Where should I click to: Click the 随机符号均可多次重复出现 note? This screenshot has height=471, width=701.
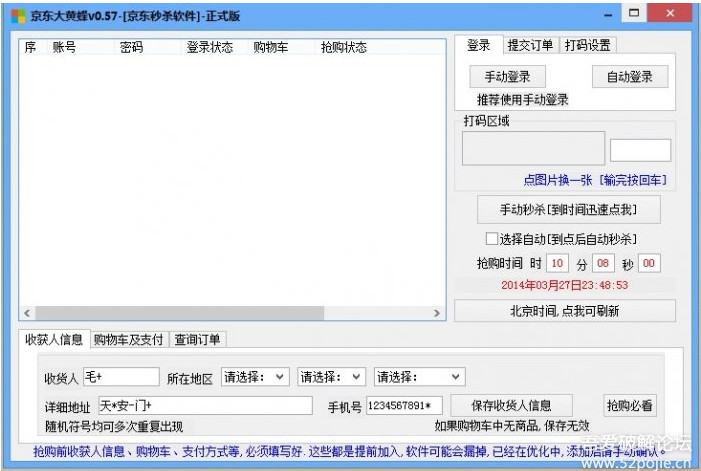click(x=114, y=427)
